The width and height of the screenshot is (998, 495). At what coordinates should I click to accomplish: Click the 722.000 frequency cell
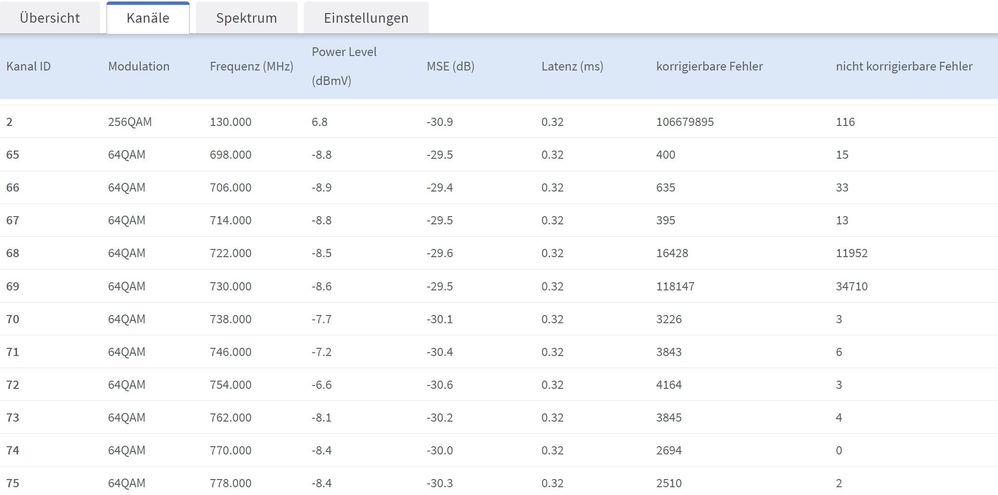coord(230,254)
